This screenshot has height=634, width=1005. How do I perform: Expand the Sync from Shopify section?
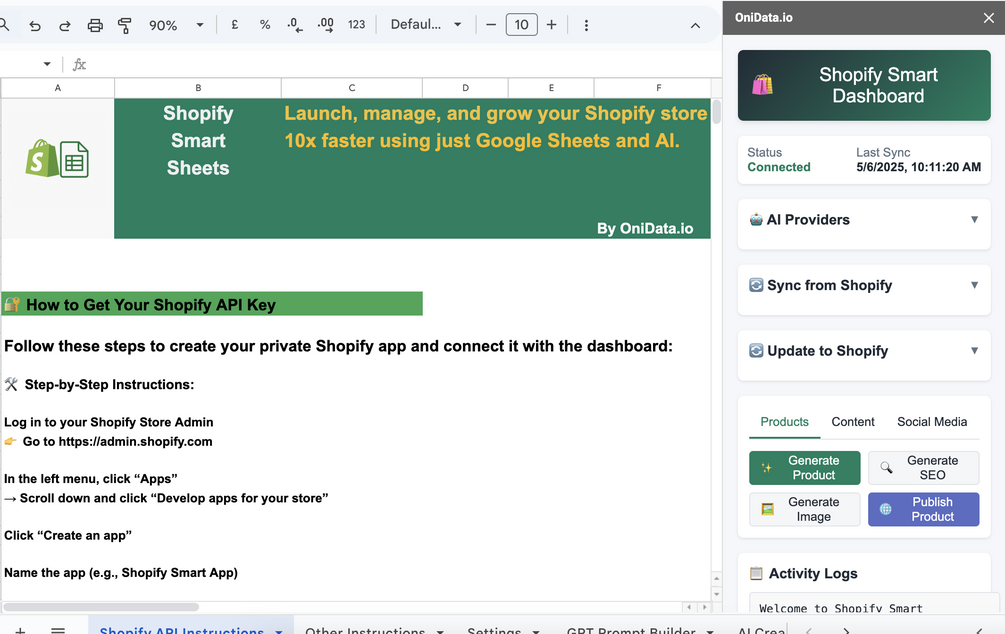864,285
